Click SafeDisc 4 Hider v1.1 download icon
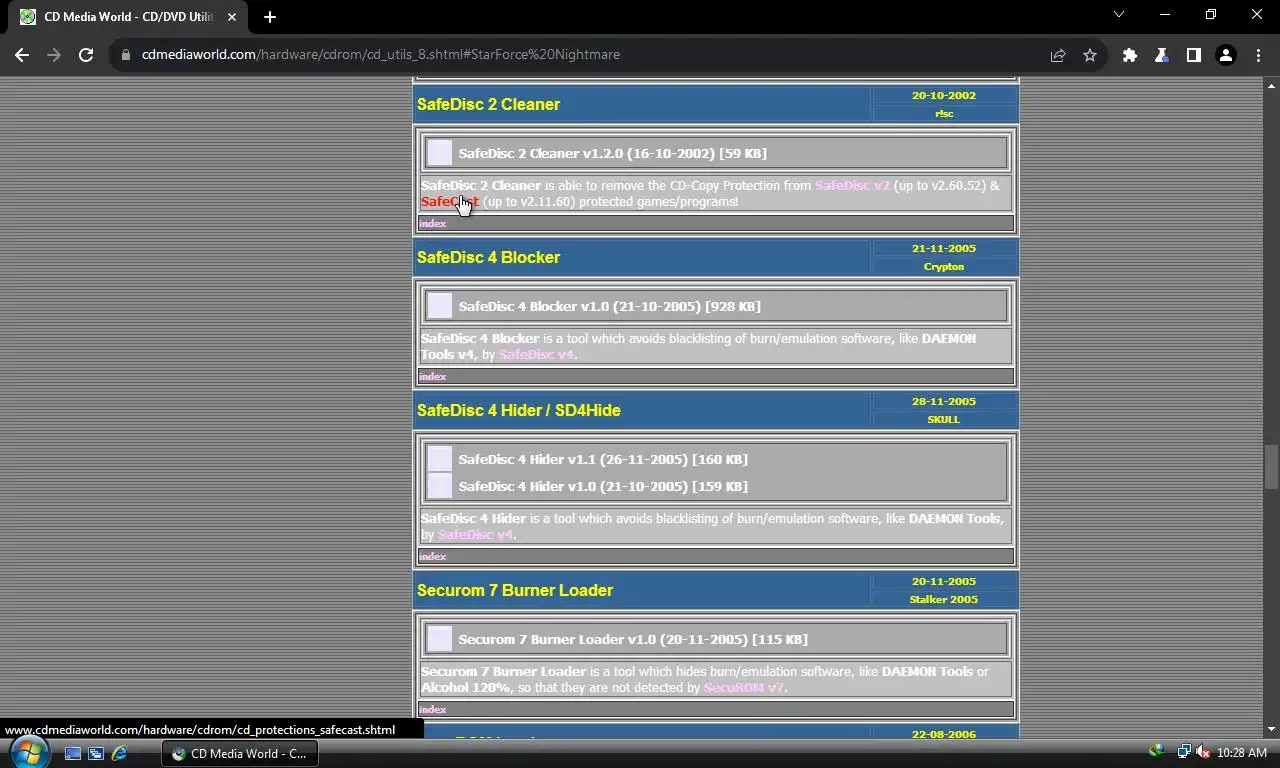The image size is (1280, 768). coord(439,459)
